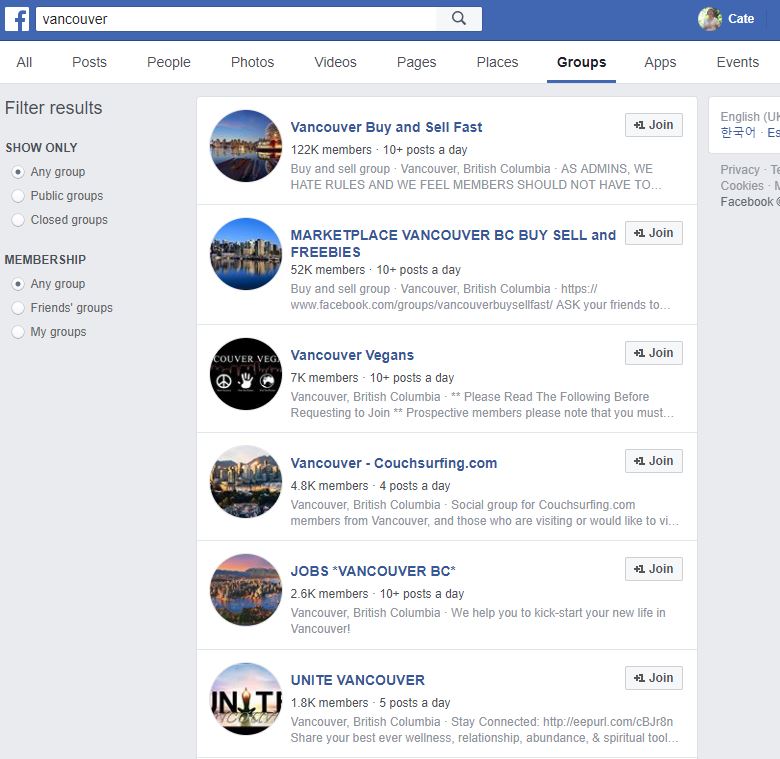
Task: Open MARKETPLACE VANCOUVER BC BUY SELL title
Action: coord(453,243)
